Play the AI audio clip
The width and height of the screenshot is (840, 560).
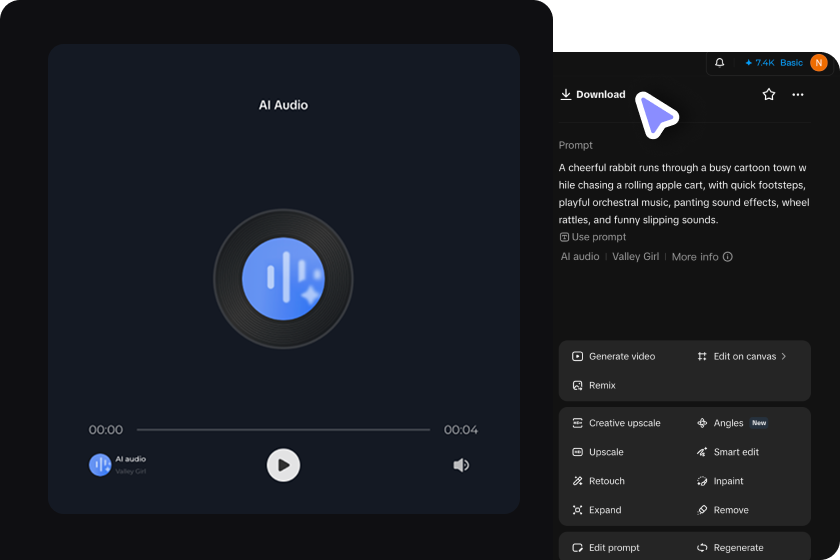click(x=283, y=465)
